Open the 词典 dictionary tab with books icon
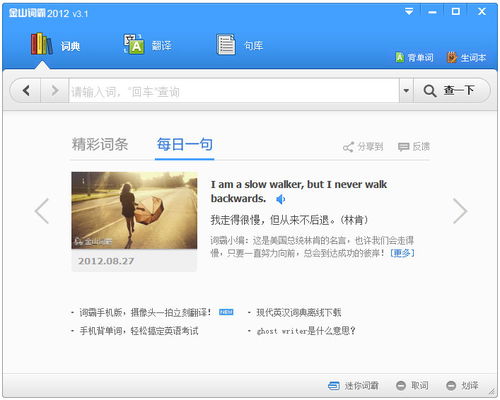 55,45
